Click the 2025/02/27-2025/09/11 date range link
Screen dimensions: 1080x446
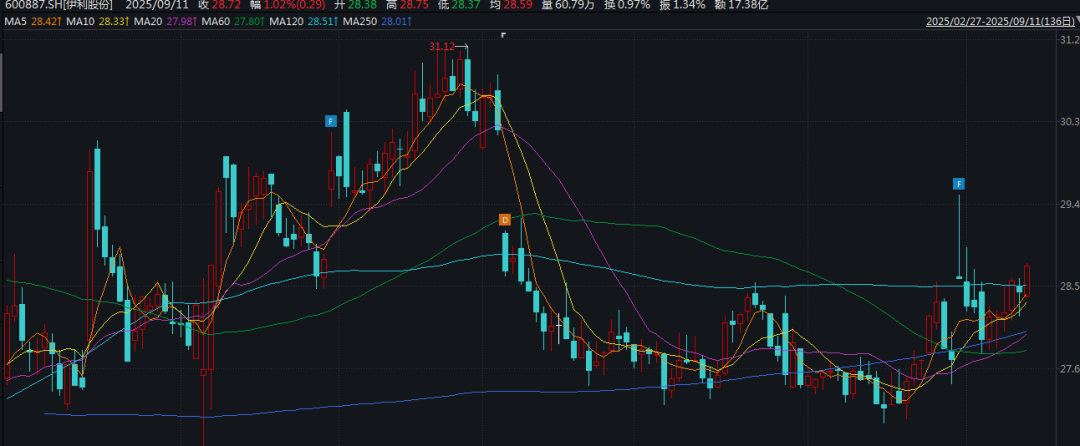coord(999,21)
